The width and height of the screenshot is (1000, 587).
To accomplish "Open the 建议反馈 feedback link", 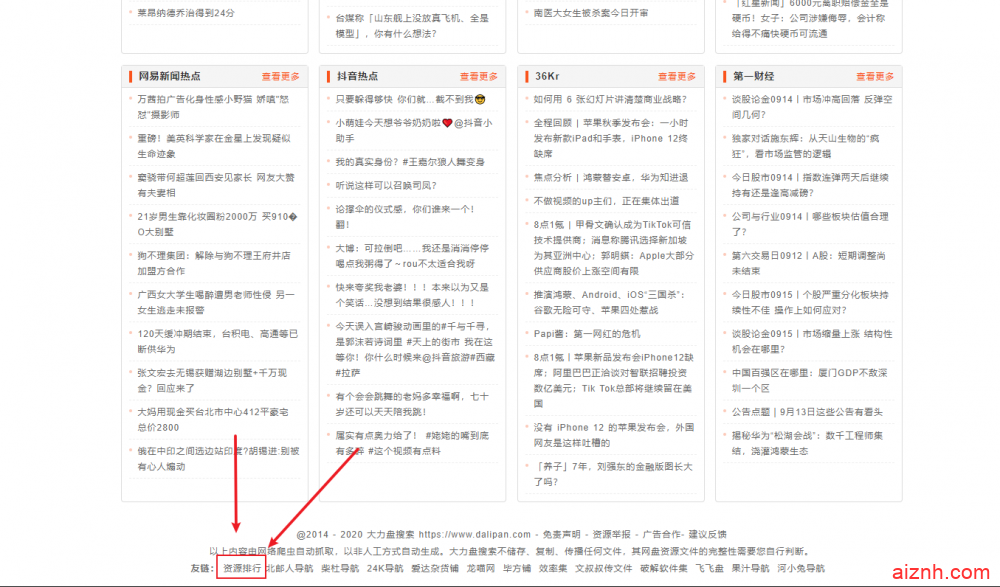I will tap(706, 536).
